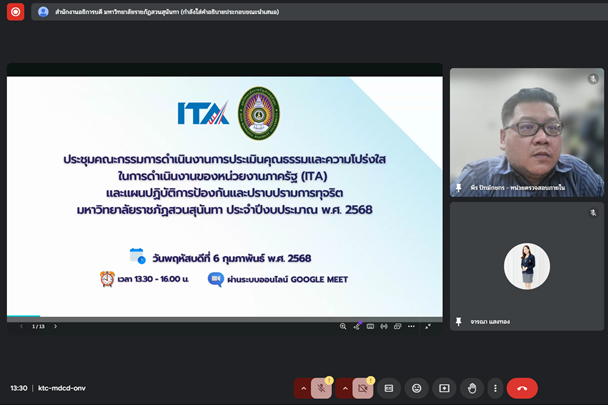Click the red leave call button

coord(522,388)
